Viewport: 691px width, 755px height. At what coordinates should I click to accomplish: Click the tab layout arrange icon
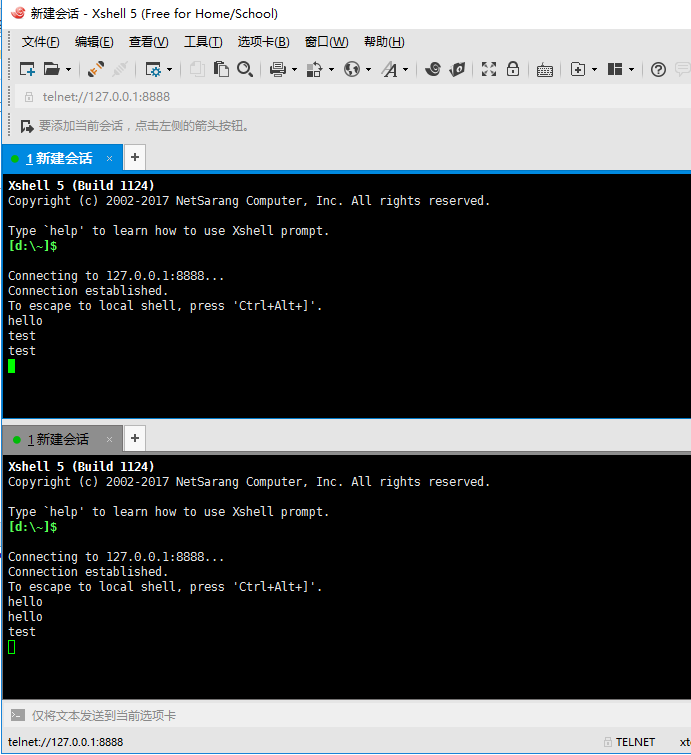(x=614, y=69)
